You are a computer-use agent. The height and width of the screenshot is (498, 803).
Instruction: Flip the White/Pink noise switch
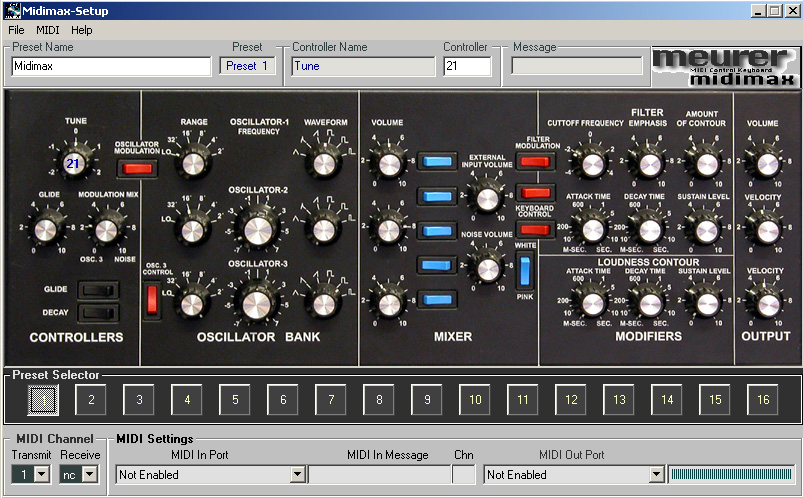(525, 271)
